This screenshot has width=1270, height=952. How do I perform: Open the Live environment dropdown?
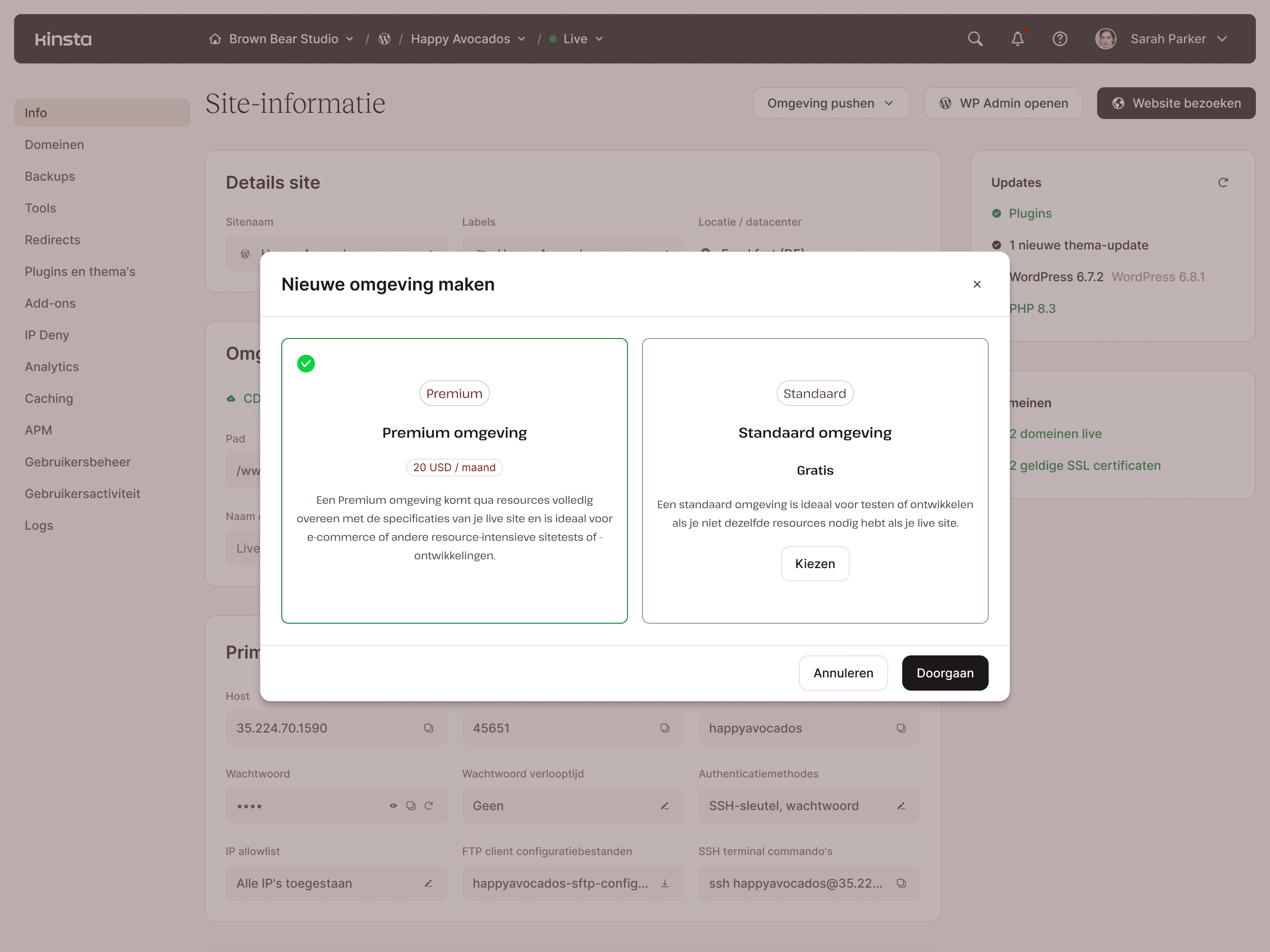pyautogui.click(x=576, y=39)
